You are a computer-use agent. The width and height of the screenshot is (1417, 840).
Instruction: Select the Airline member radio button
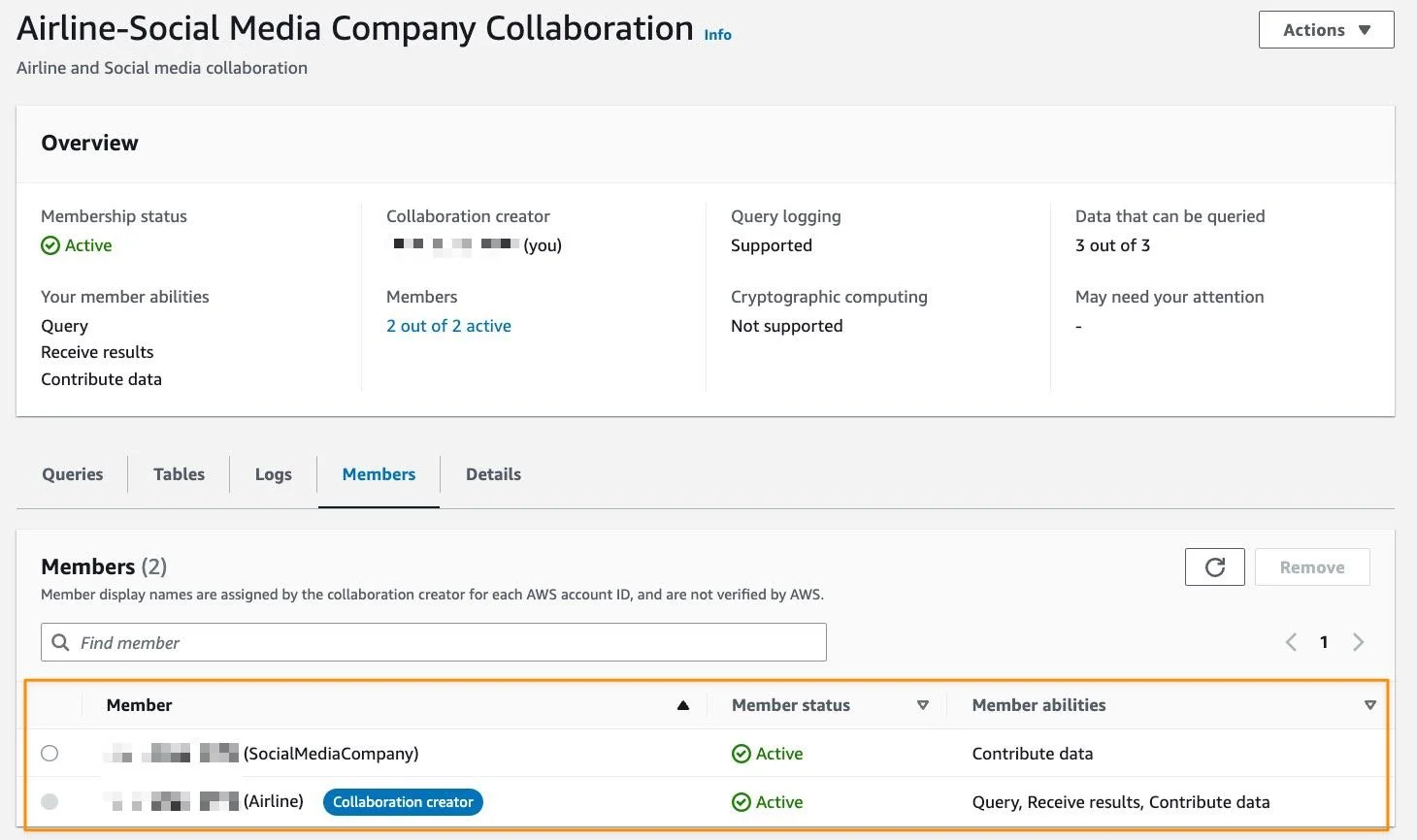point(49,802)
